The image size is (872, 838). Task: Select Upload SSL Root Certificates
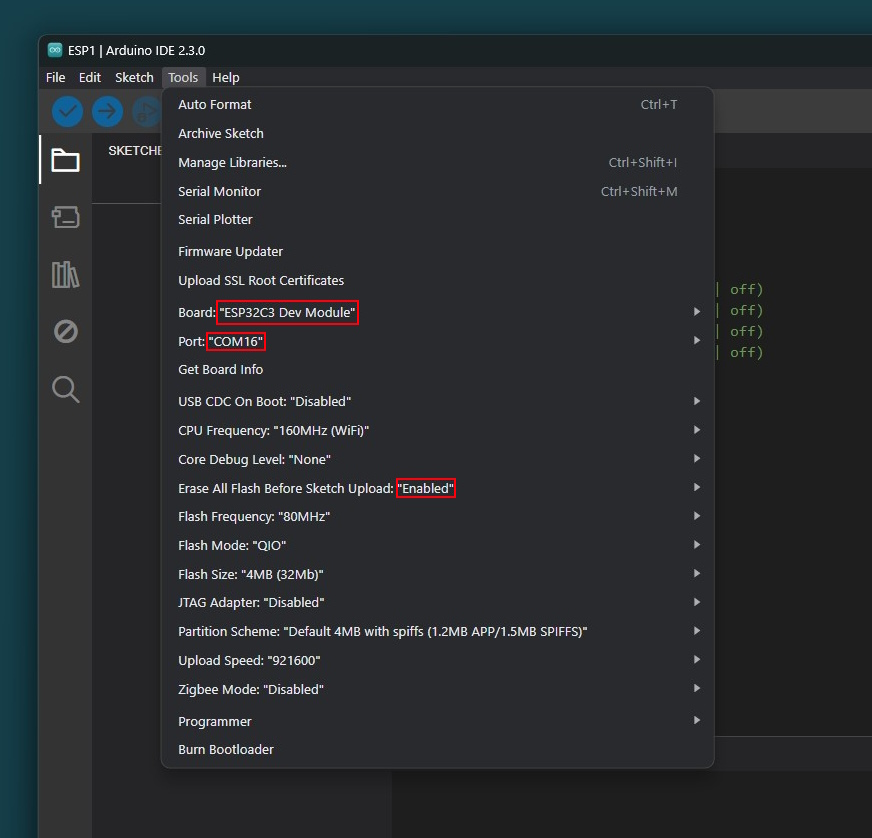437,280
